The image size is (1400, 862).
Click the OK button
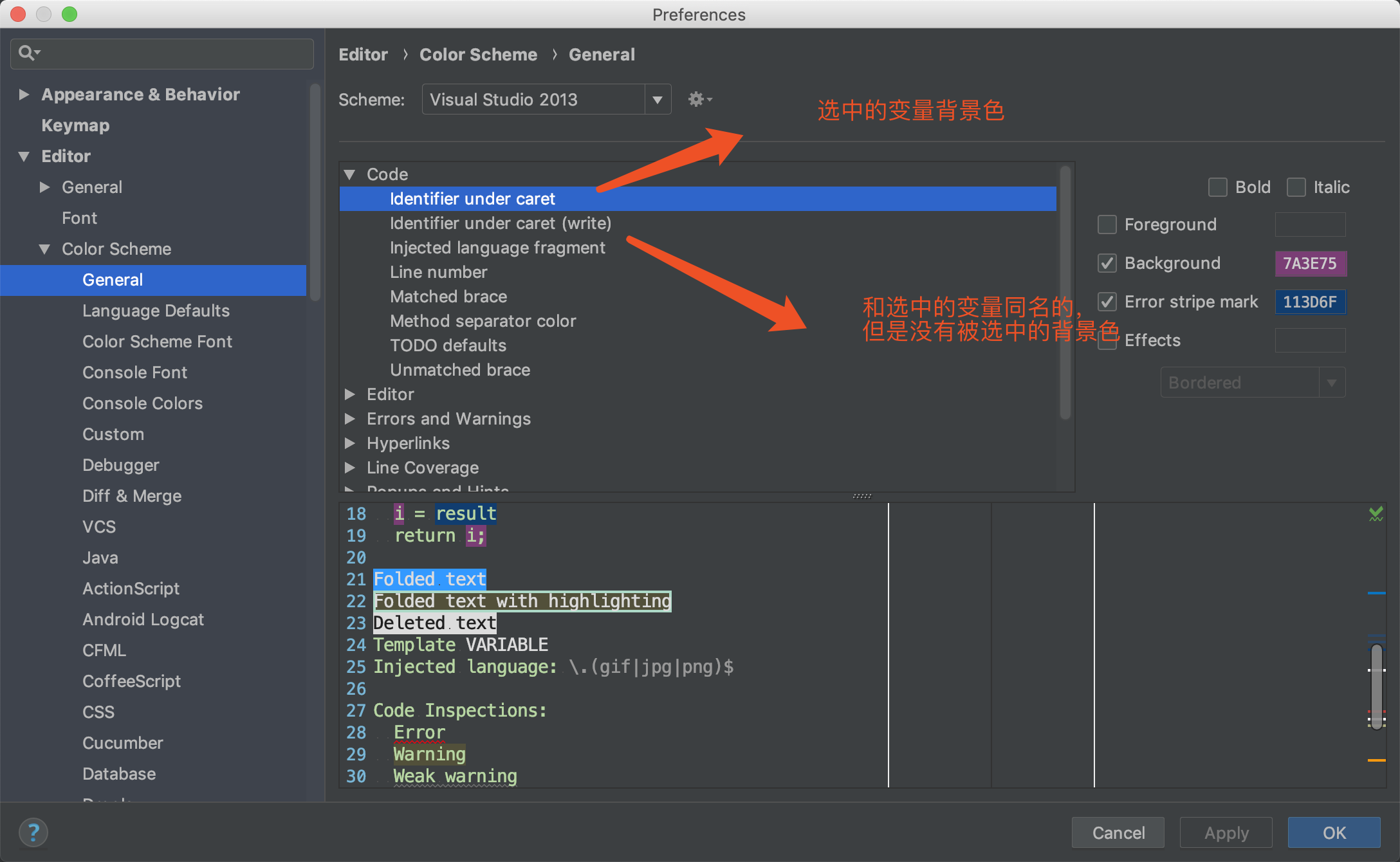coord(1333,832)
